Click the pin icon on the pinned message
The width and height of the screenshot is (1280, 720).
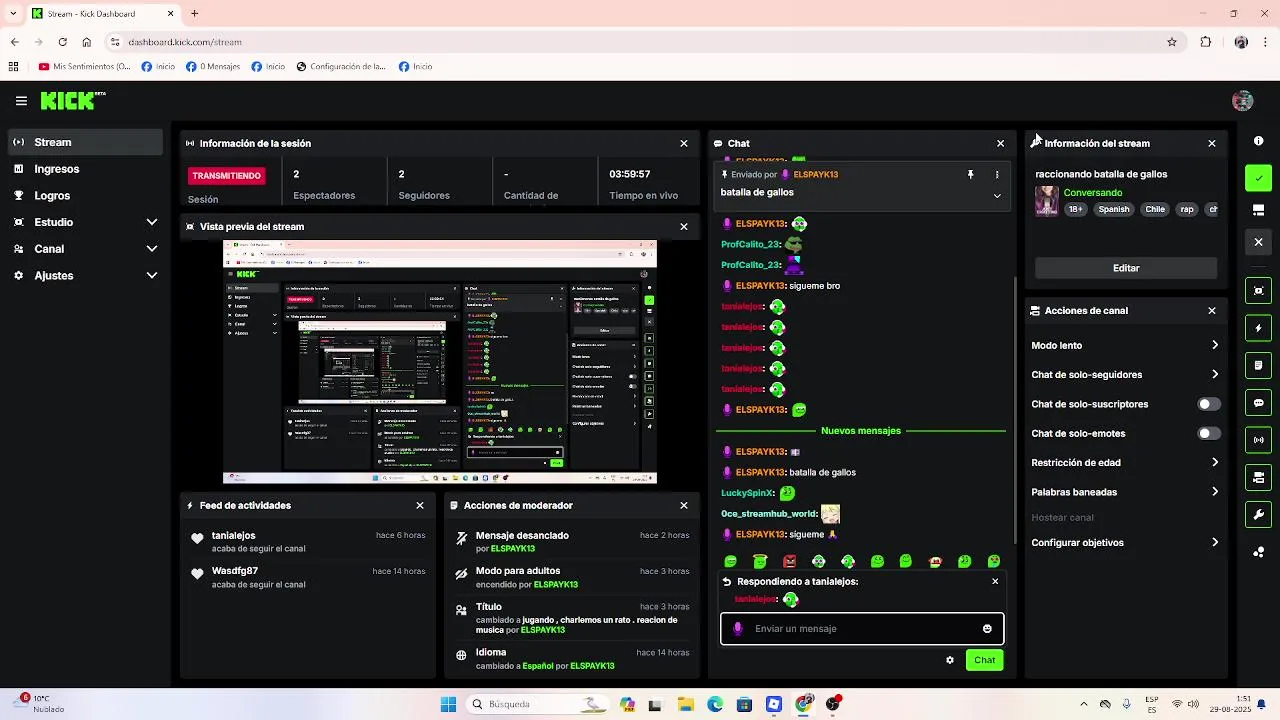tap(970, 174)
